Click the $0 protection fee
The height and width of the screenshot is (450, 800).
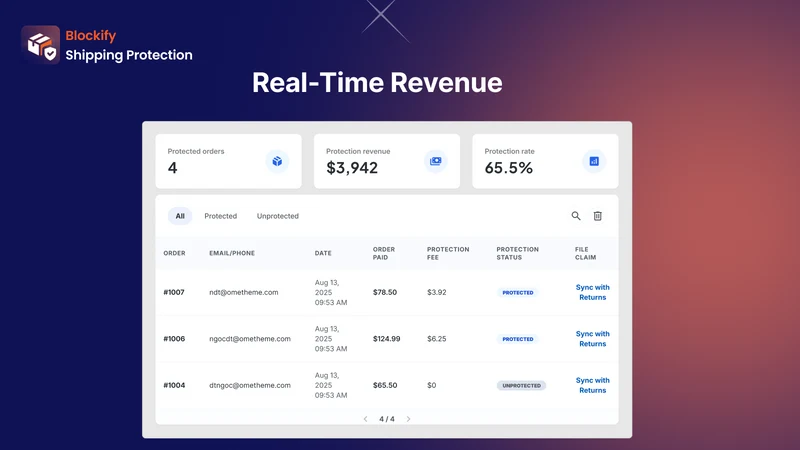(x=432, y=385)
